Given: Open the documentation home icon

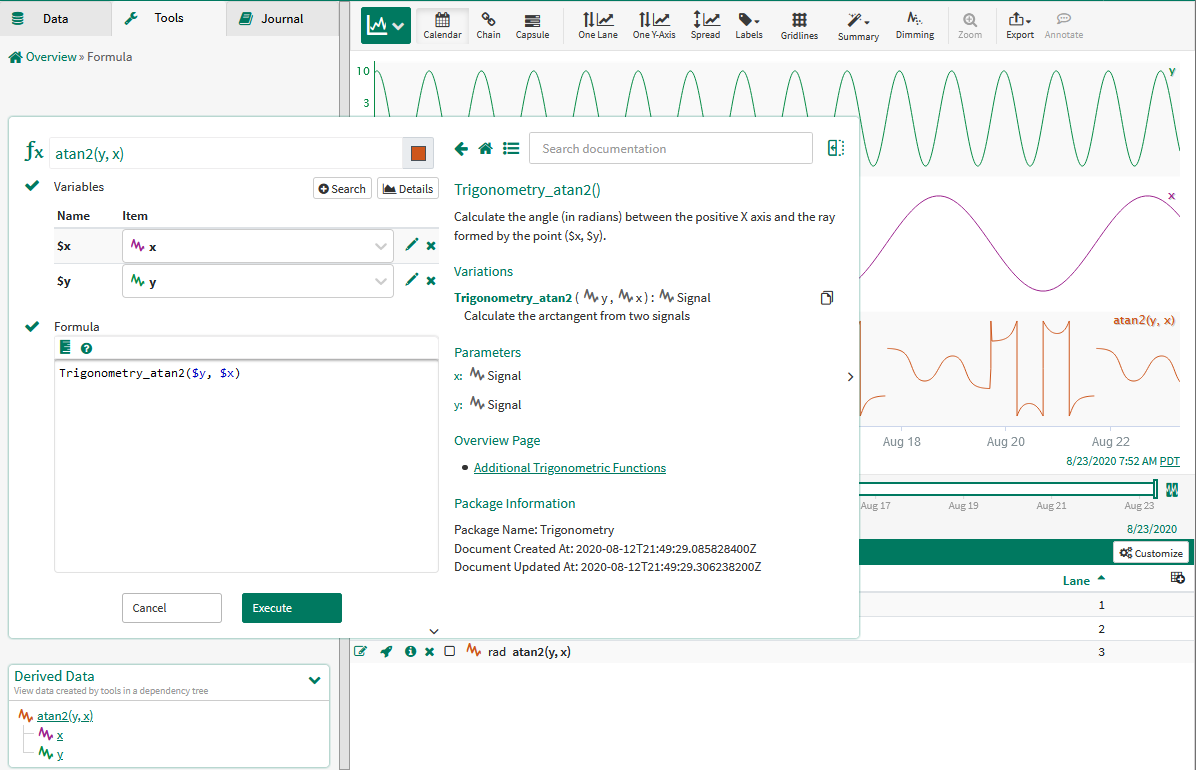Looking at the screenshot, I should 485,147.
